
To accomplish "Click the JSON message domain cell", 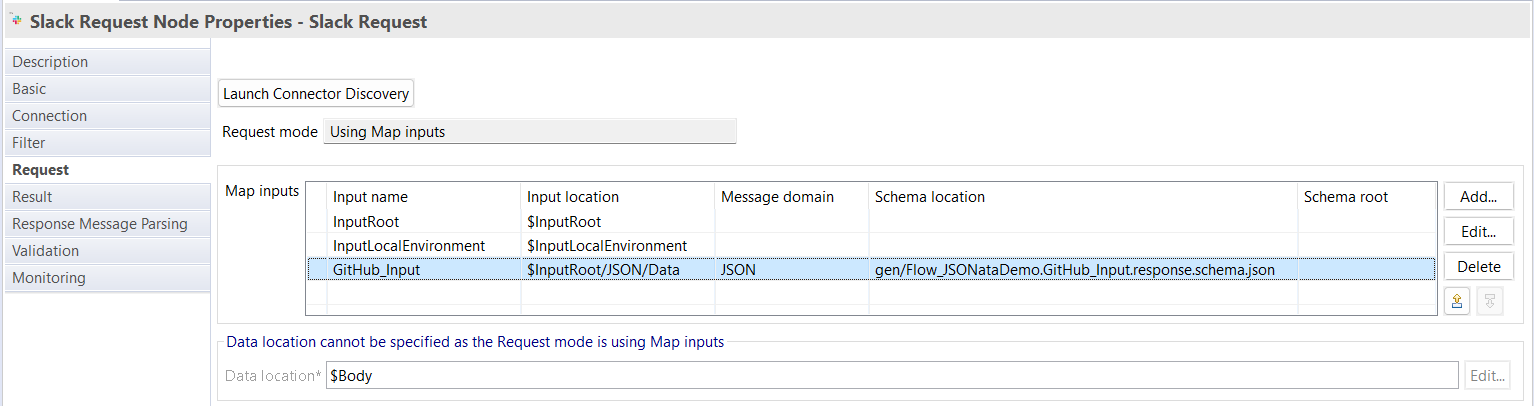I will tap(738, 269).
